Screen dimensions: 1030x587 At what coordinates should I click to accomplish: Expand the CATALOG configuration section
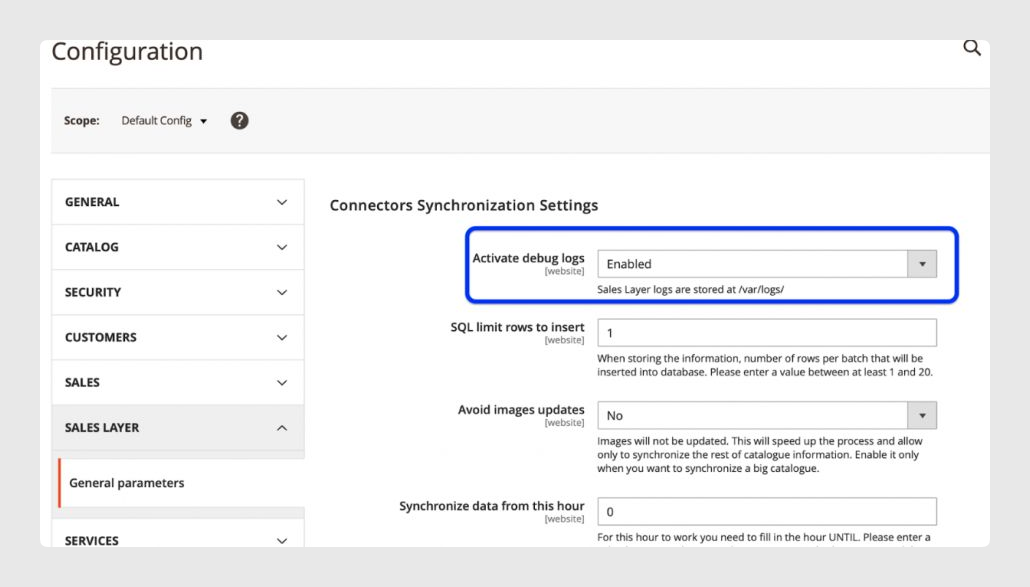coord(178,248)
